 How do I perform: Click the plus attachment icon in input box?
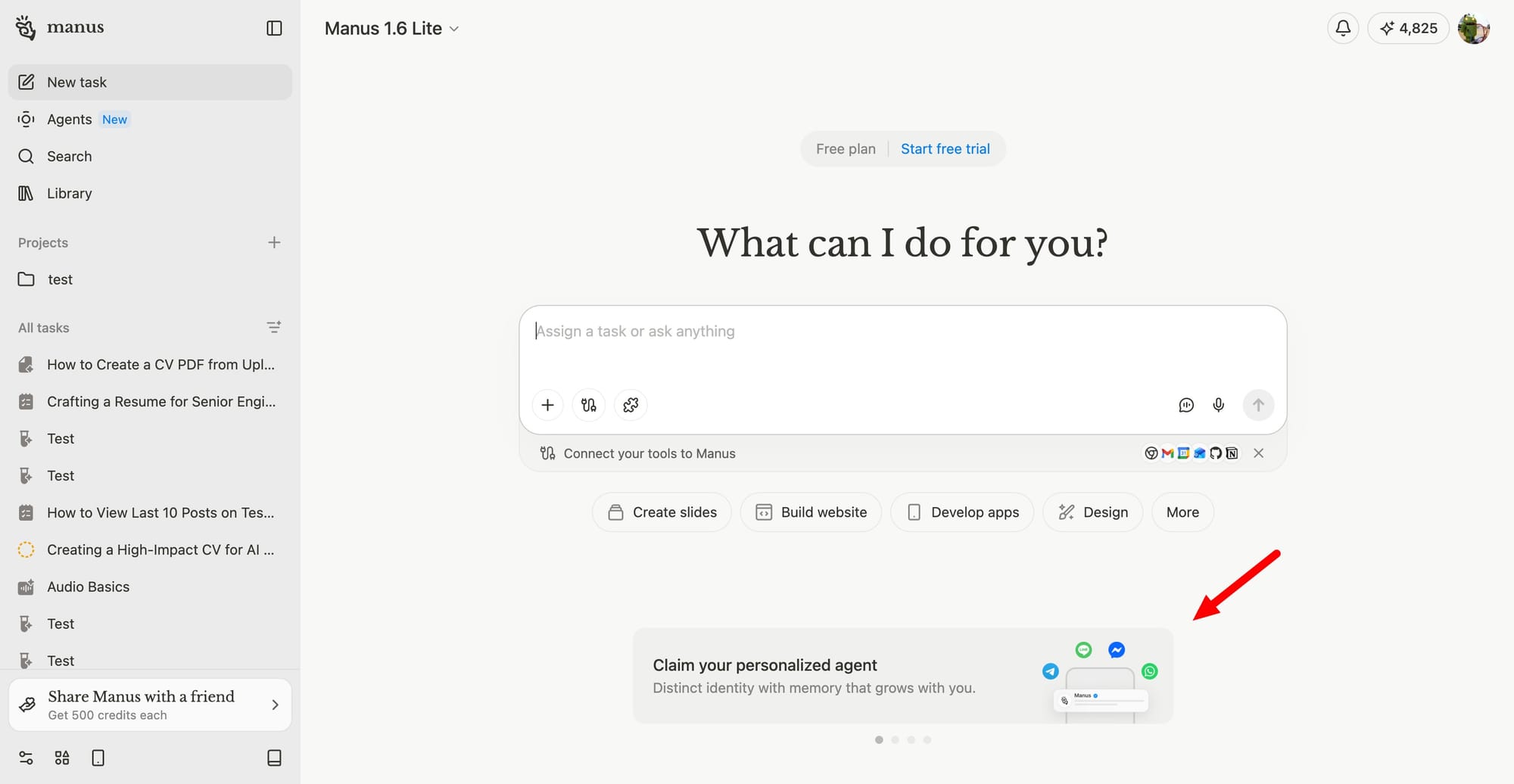click(x=547, y=405)
